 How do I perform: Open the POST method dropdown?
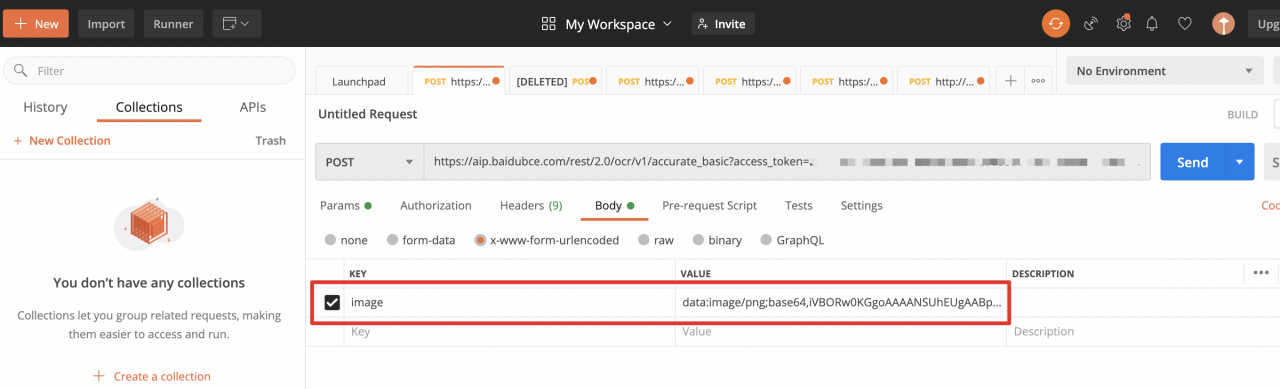(x=370, y=162)
